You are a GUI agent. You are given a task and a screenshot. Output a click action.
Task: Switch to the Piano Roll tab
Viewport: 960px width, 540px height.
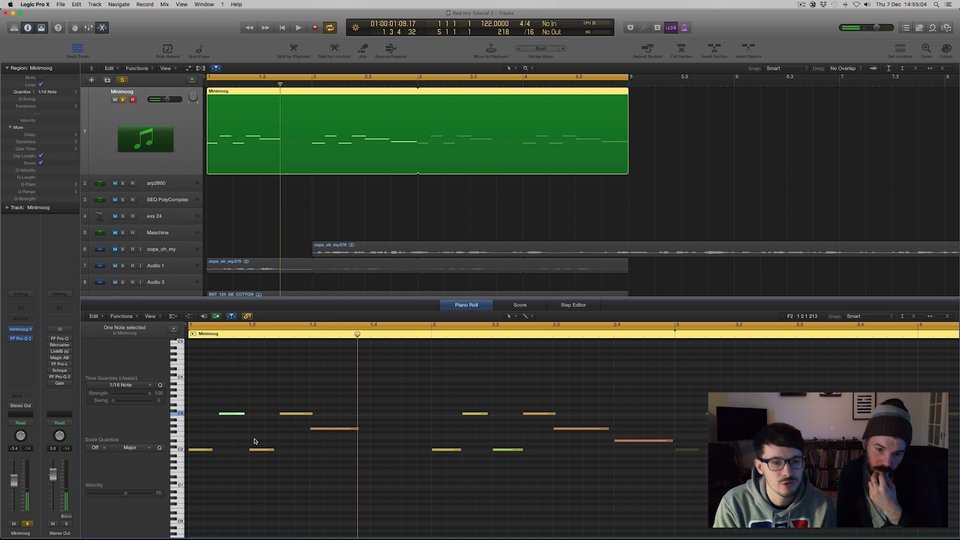(x=466, y=305)
